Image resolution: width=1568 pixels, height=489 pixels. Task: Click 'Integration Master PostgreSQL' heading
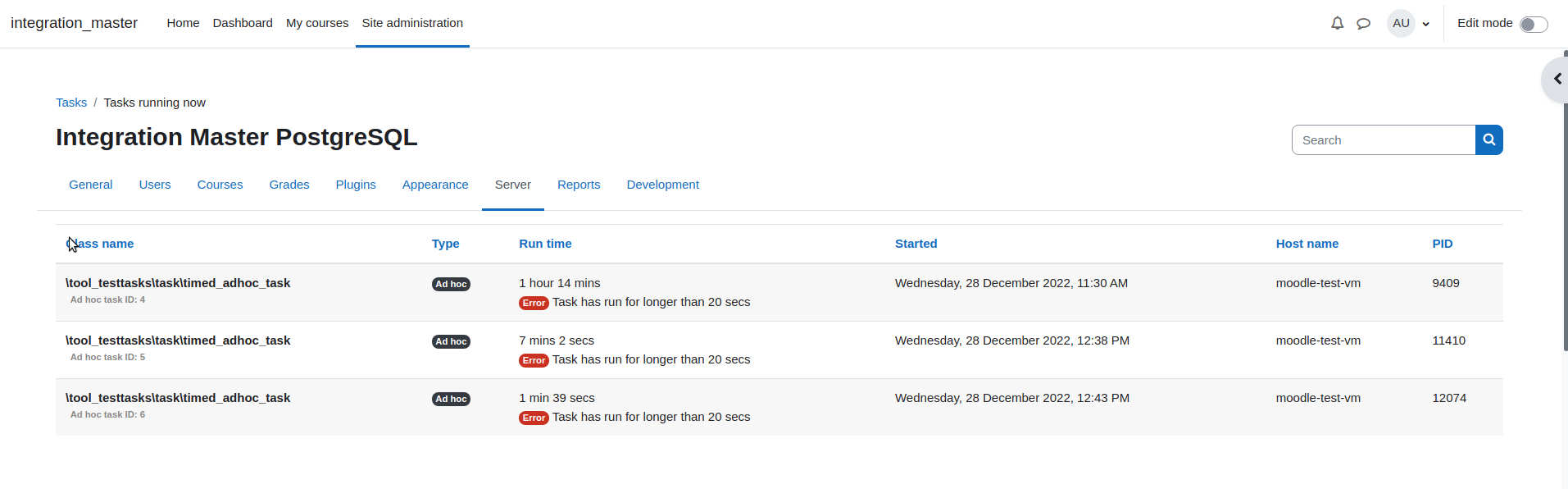(236, 137)
